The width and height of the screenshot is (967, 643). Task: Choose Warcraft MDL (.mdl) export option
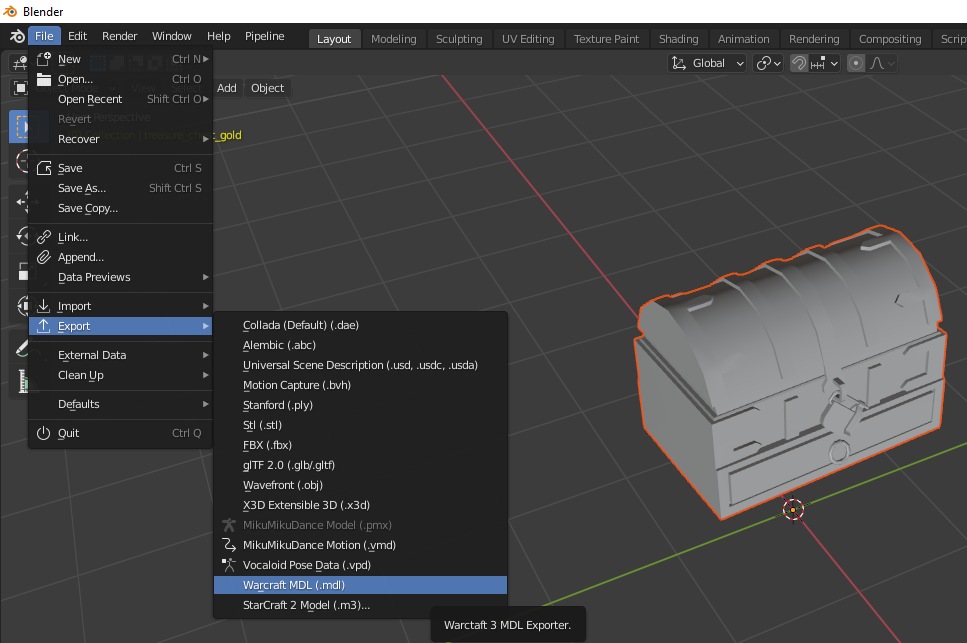click(293, 585)
